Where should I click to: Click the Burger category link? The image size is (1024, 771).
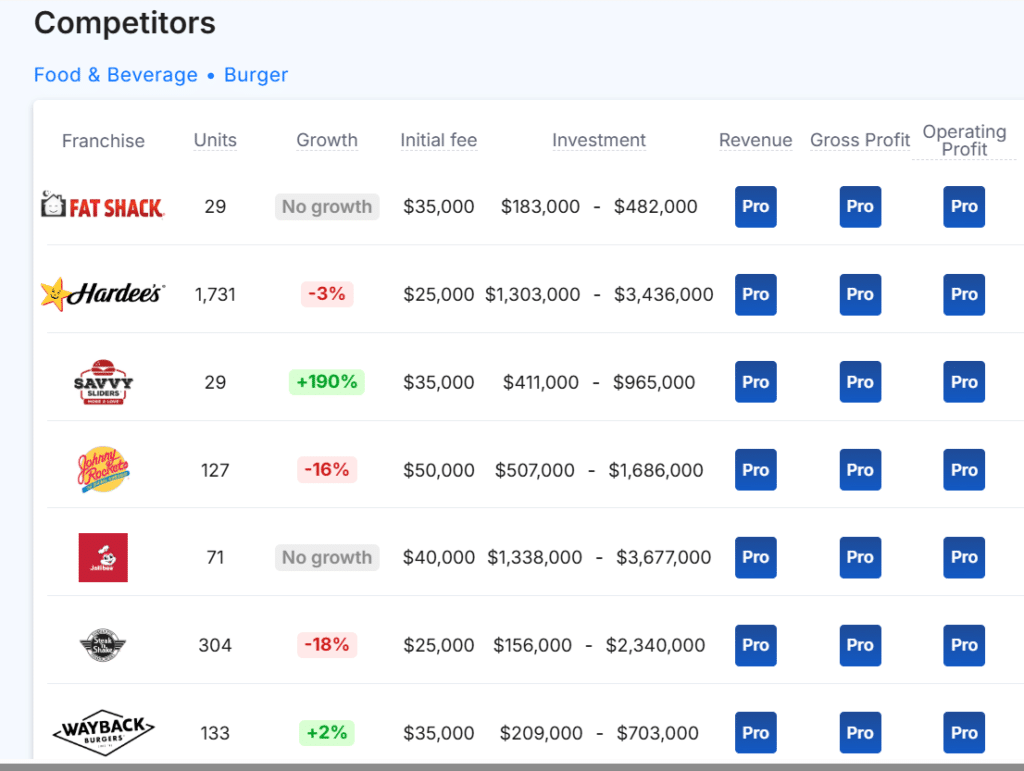(x=256, y=75)
